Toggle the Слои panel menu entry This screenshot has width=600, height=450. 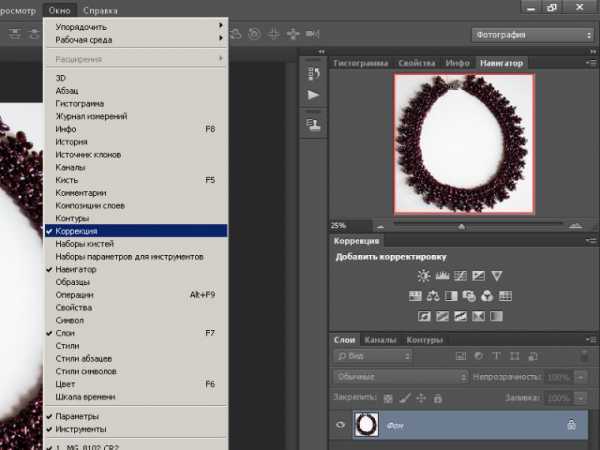coord(64,332)
